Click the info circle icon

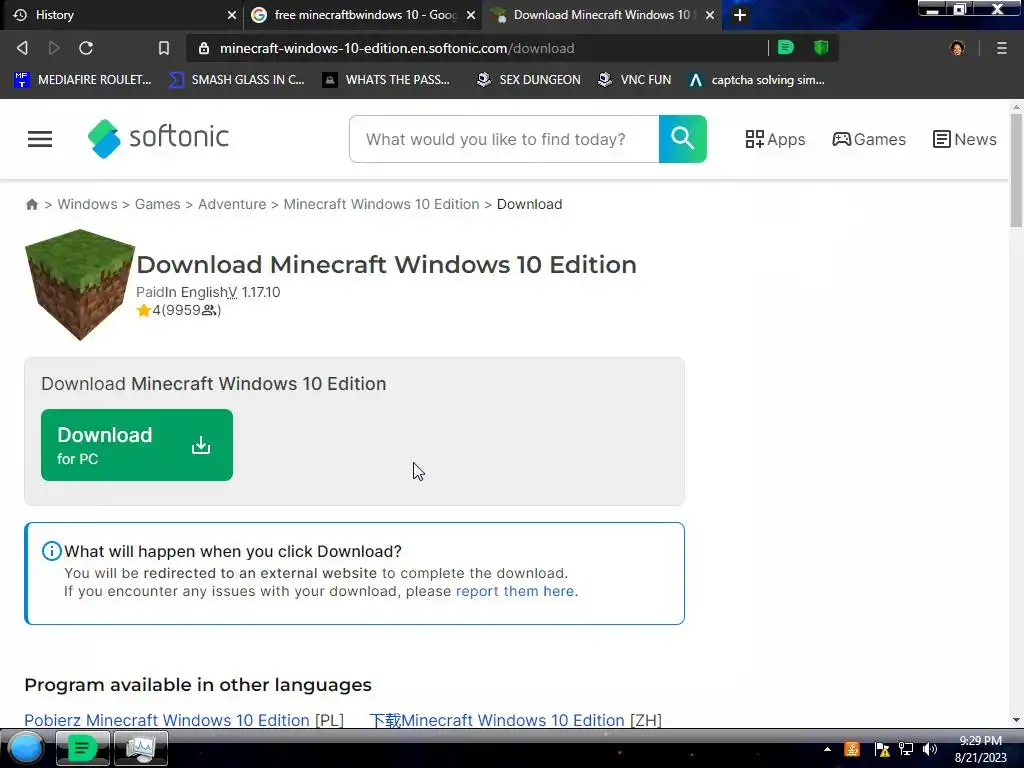[52, 551]
